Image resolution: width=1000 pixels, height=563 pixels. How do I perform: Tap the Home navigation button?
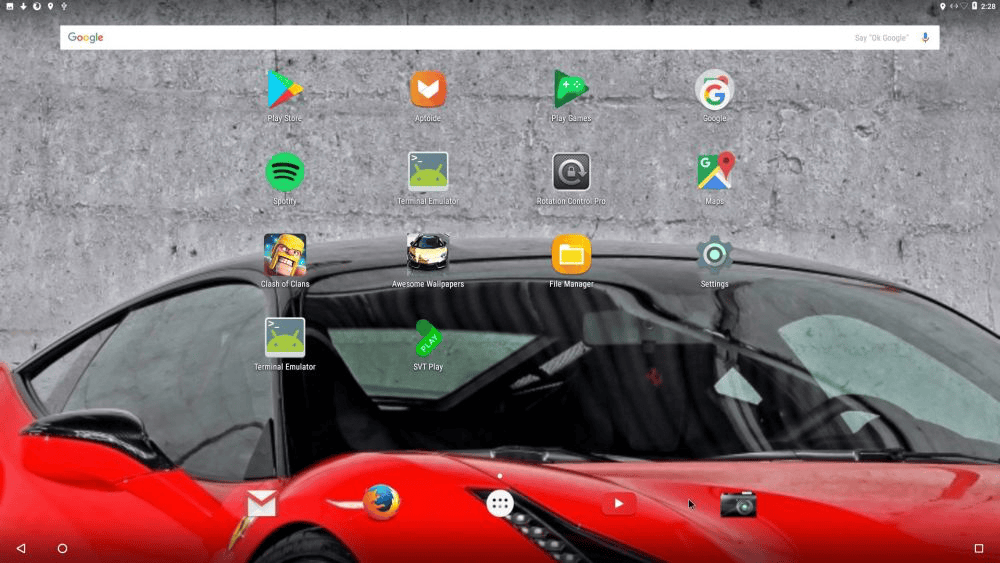coord(62,548)
